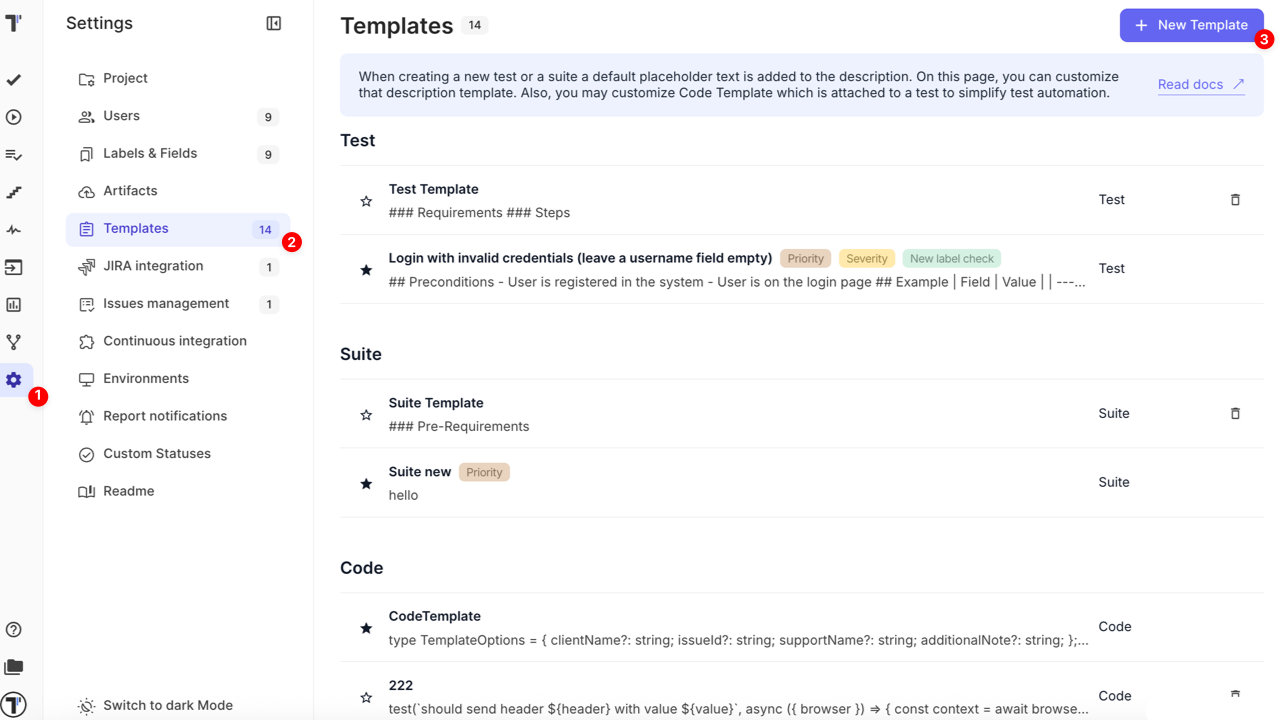This screenshot has width=1280, height=720.
Task: Select Custom Statuses in settings menu
Action: pyautogui.click(x=157, y=453)
